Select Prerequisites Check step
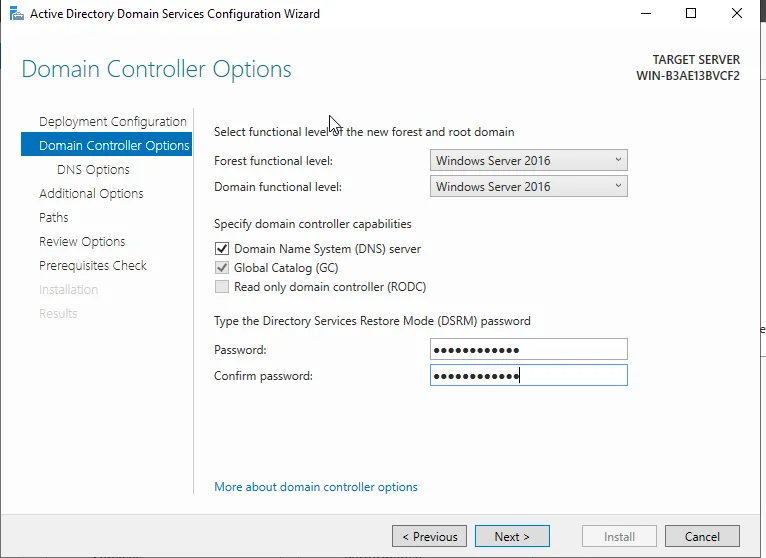This screenshot has height=558, width=766. [x=93, y=265]
